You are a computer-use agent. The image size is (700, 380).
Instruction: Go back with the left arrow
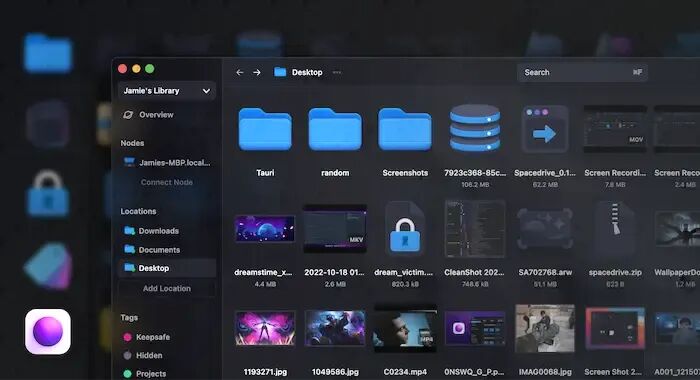[x=240, y=72]
